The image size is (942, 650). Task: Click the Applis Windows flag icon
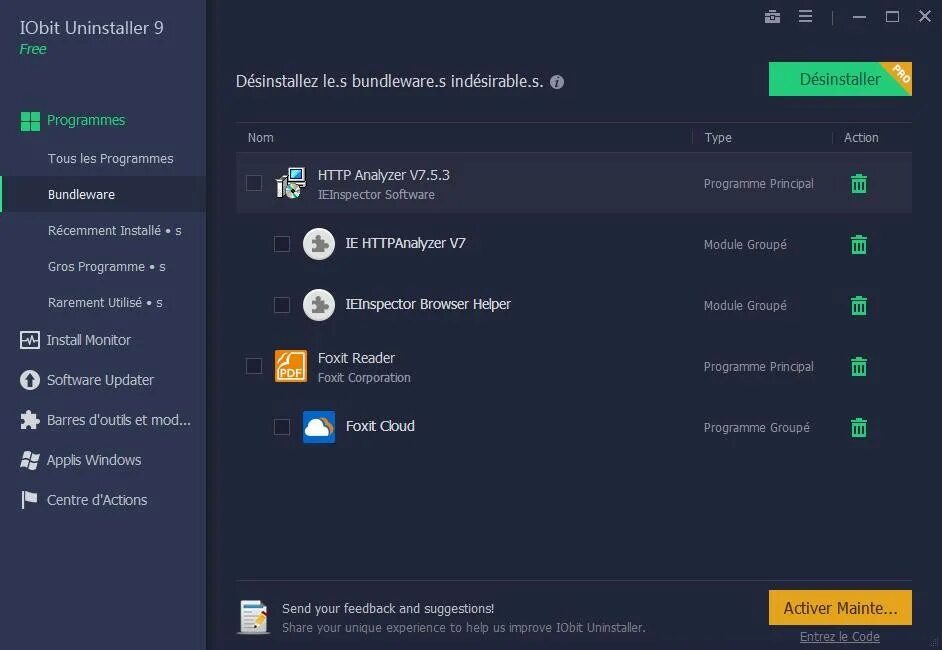[29, 460]
